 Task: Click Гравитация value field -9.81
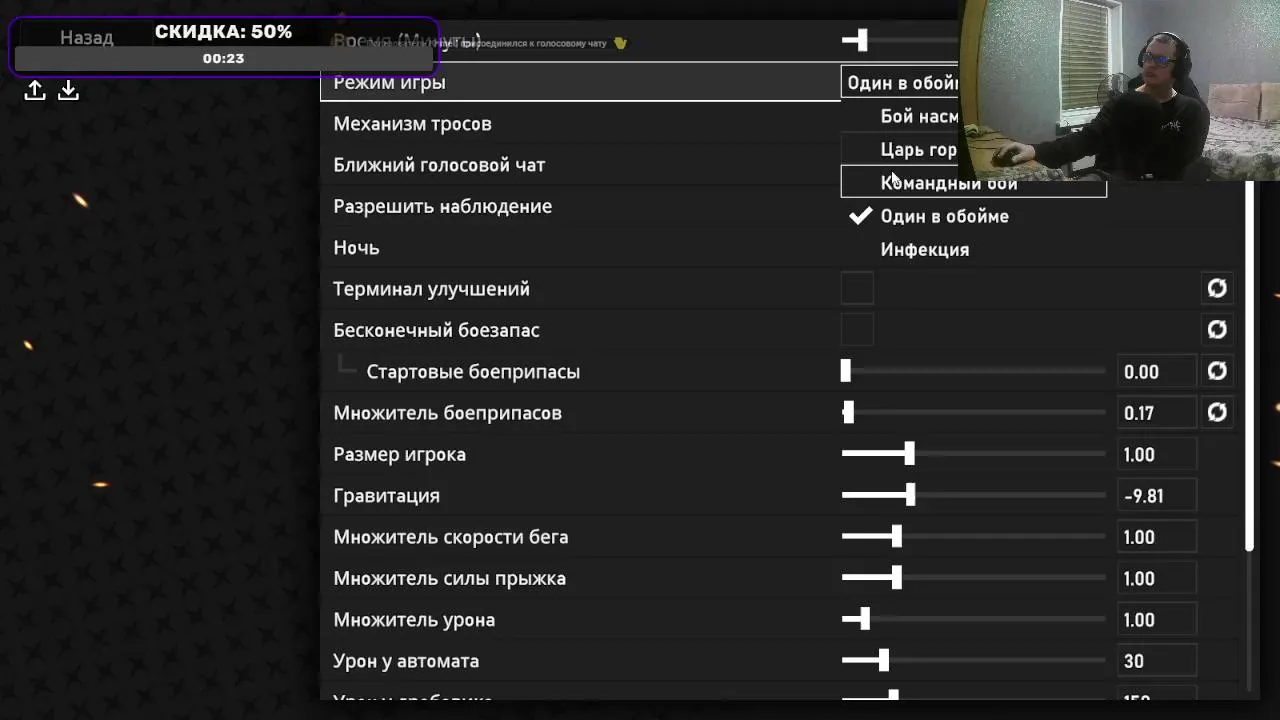click(x=1157, y=496)
